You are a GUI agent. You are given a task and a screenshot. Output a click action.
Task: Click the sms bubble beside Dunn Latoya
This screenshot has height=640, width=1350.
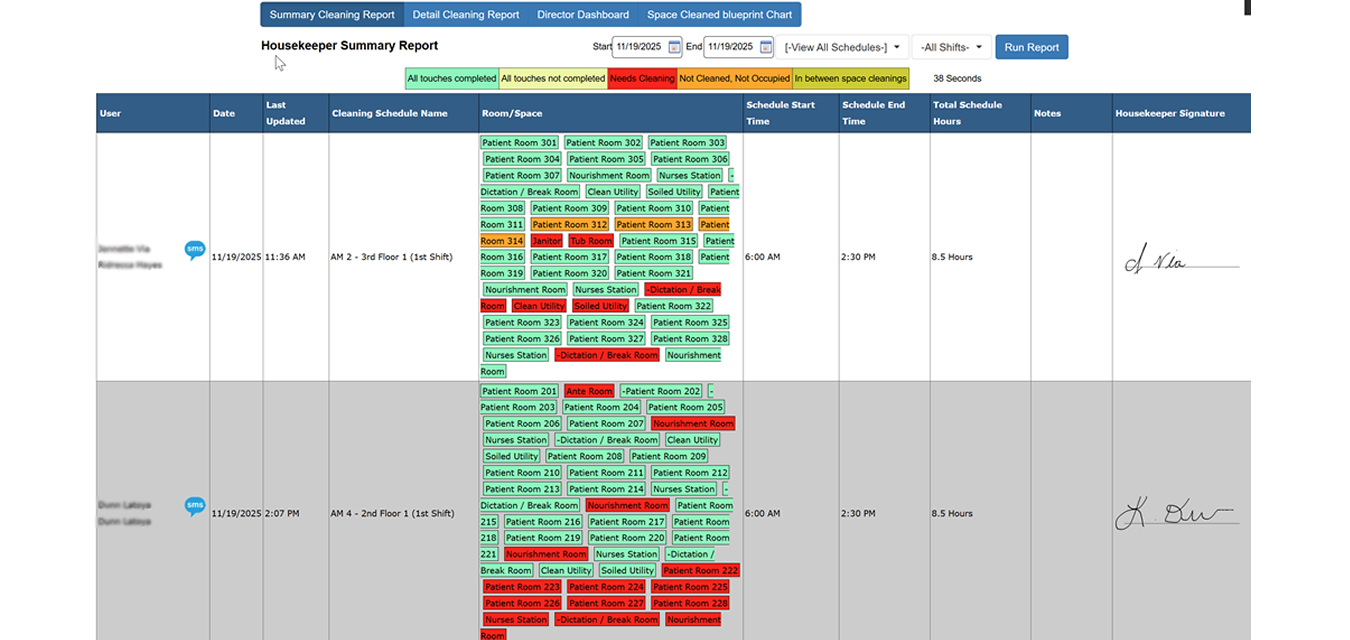click(195, 506)
